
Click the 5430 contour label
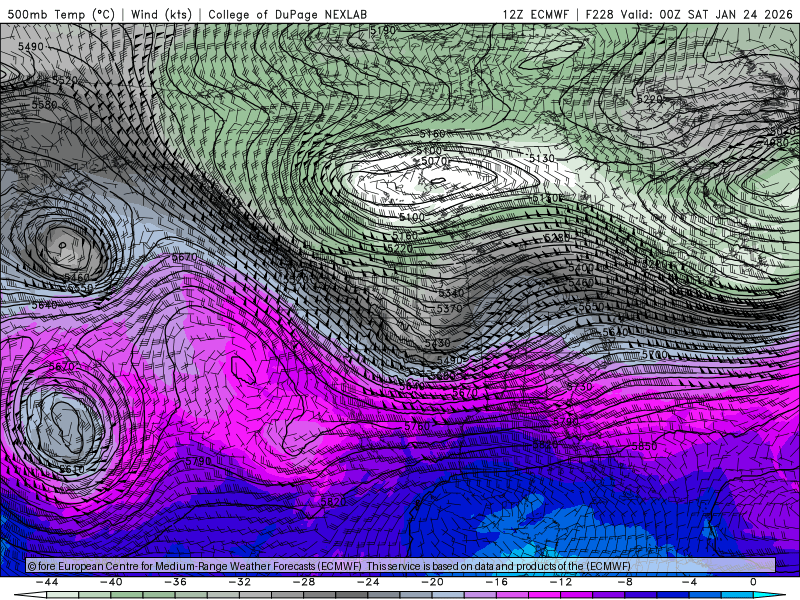pyautogui.click(x=437, y=343)
